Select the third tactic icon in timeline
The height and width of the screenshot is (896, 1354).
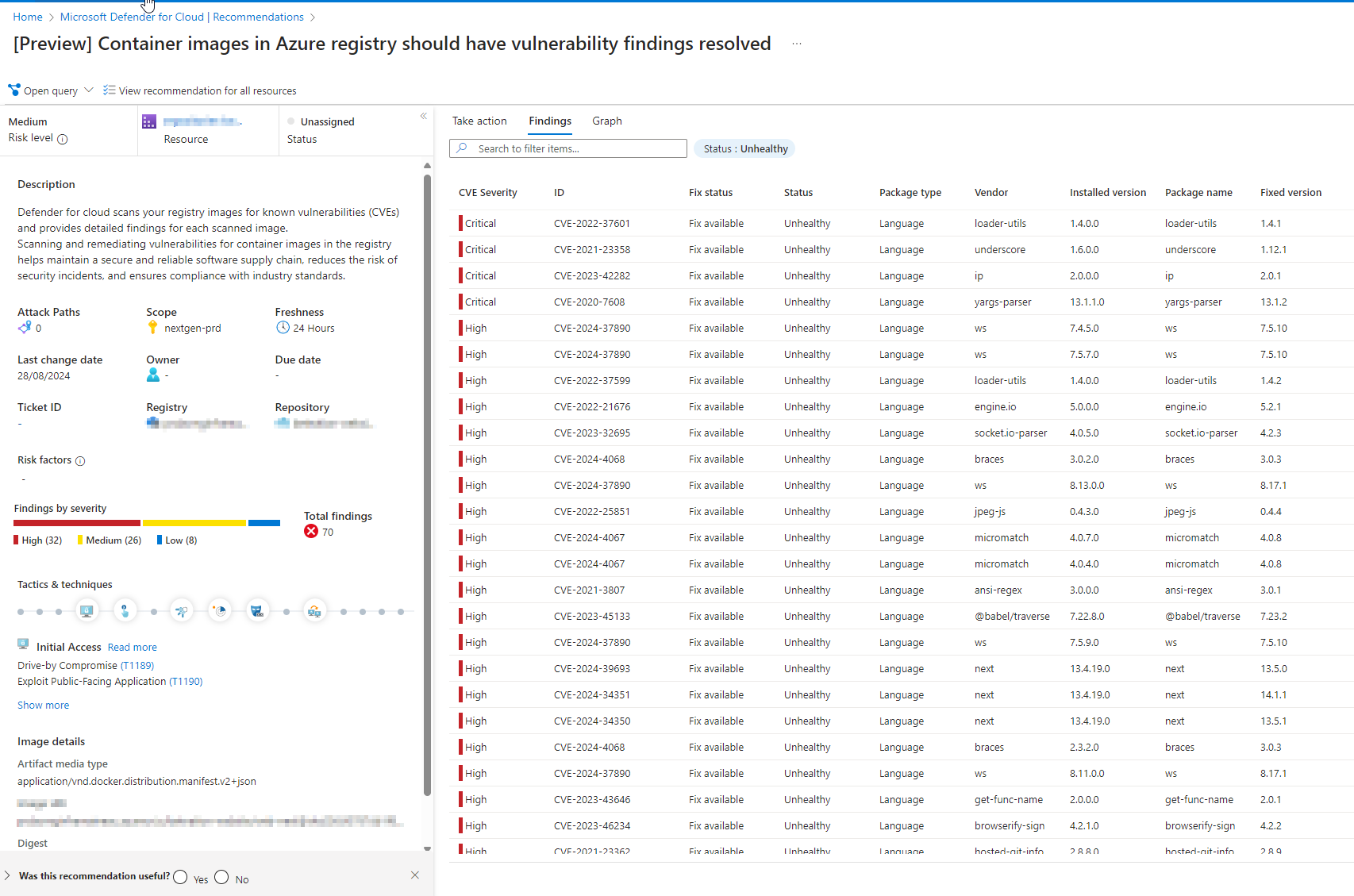coord(182,611)
